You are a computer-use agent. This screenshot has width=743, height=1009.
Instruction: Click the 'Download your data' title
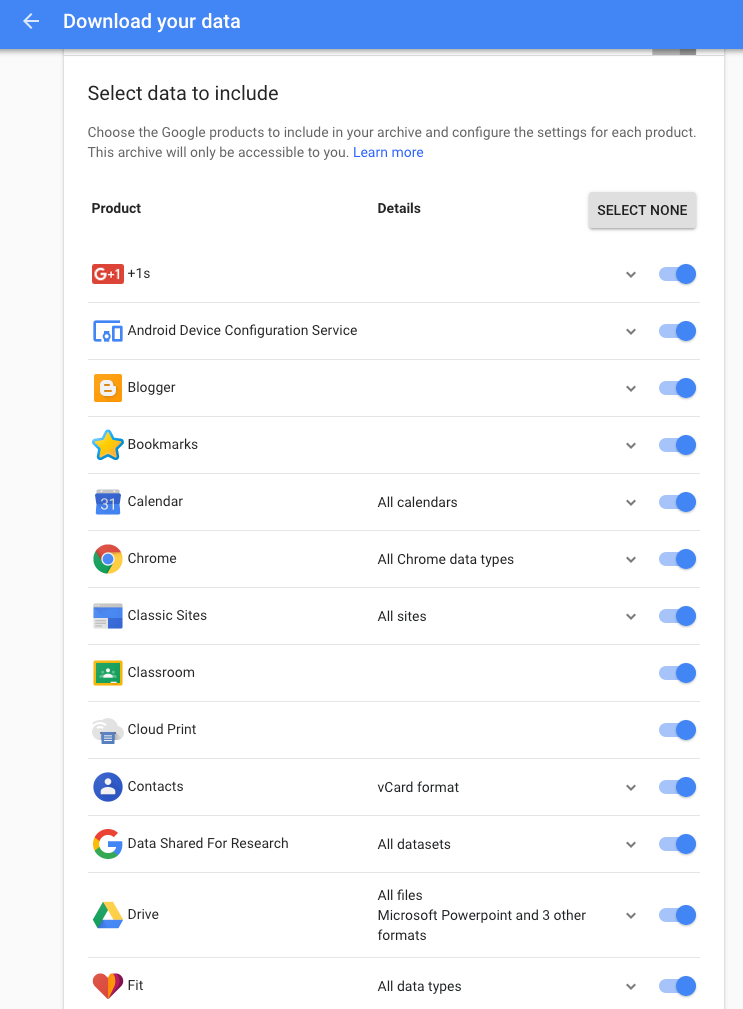coord(152,21)
